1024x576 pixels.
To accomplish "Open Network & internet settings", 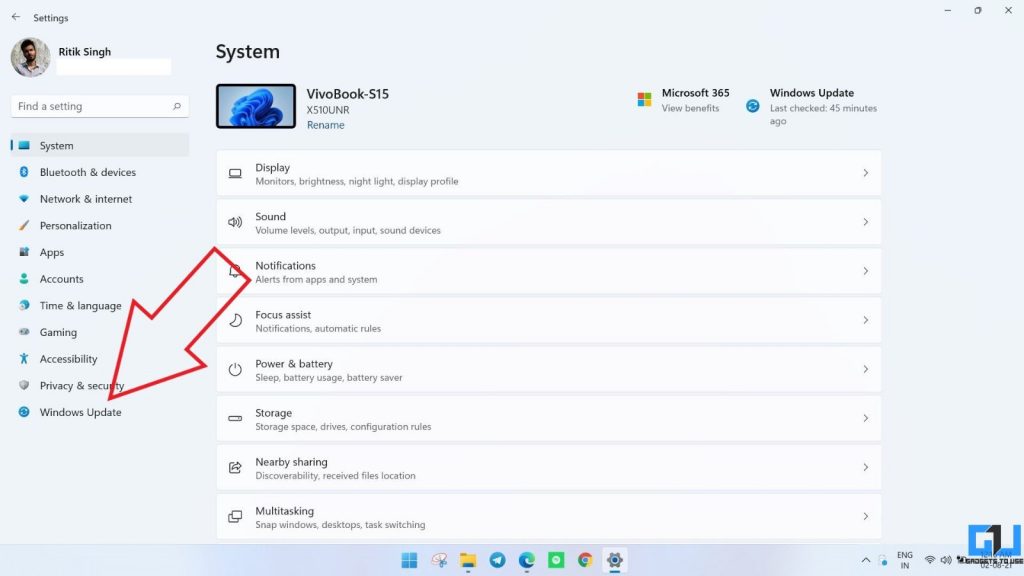I will (x=88, y=198).
